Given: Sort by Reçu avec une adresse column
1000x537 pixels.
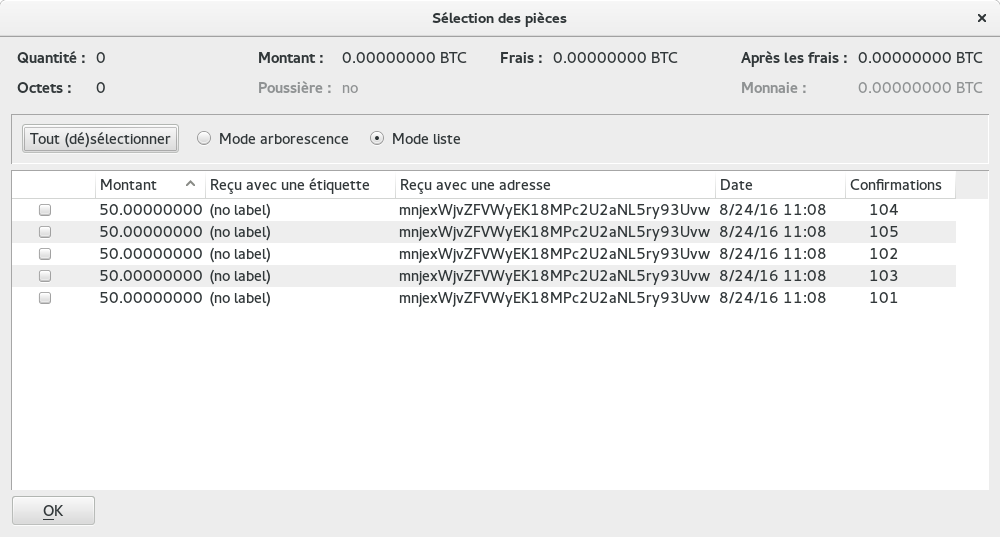Looking at the screenshot, I should tap(474, 185).
